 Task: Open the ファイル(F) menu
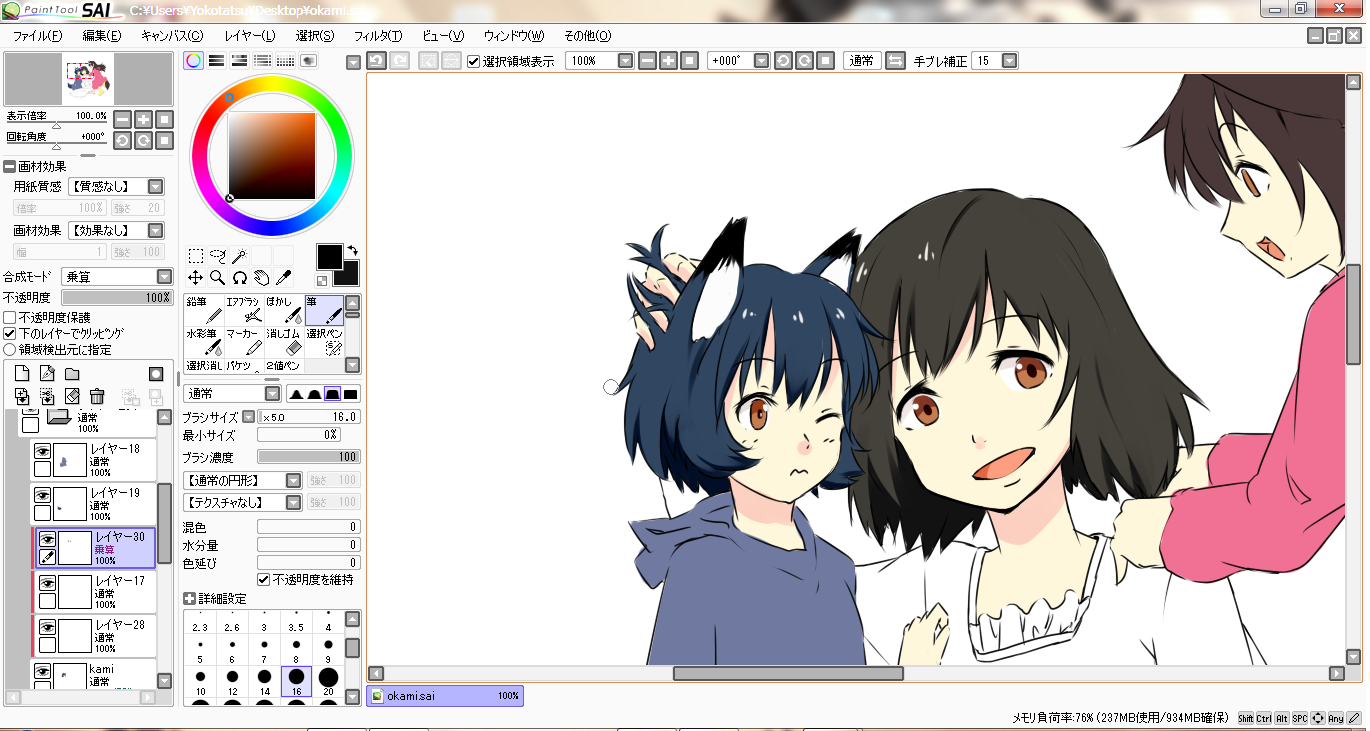(37, 36)
